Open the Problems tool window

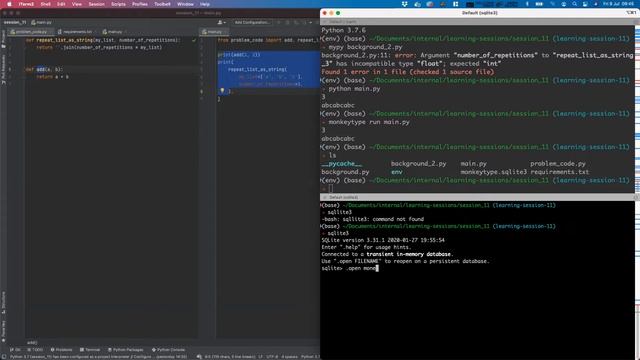tap(61, 350)
